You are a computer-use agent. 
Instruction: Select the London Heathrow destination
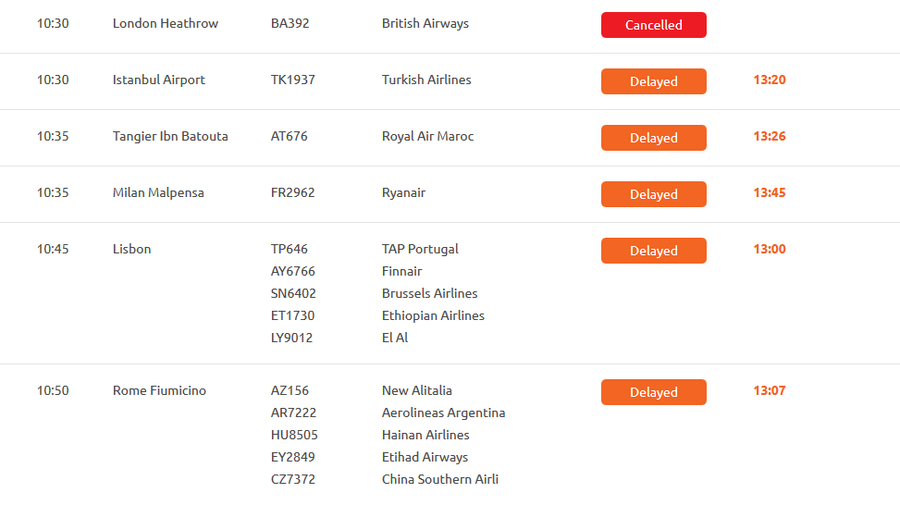click(165, 23)
